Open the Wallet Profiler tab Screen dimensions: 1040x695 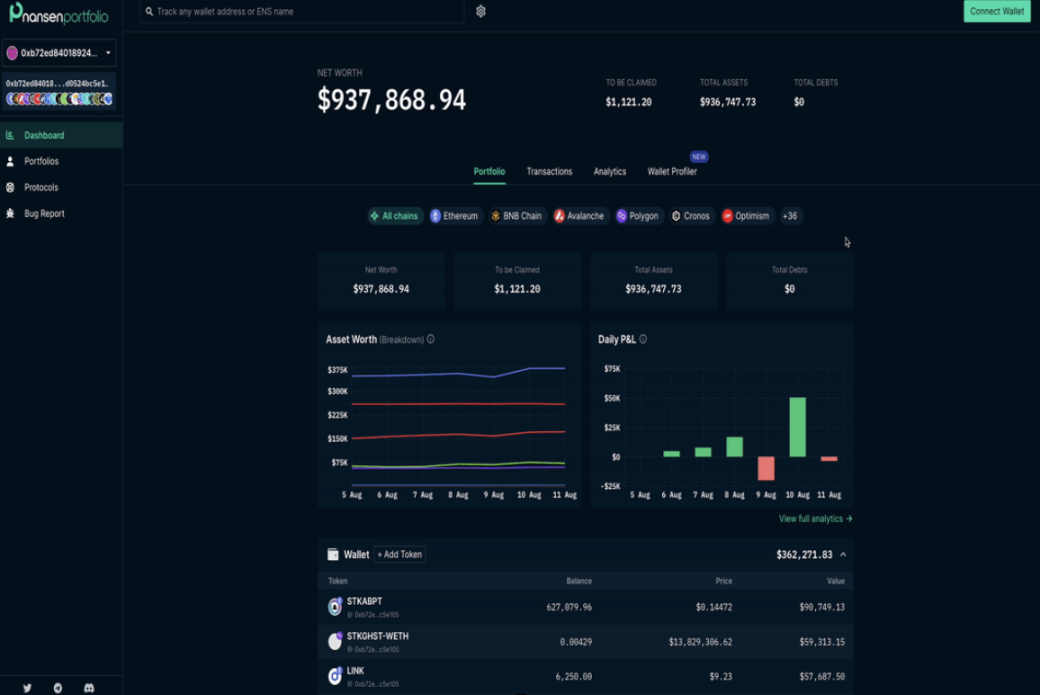(x=671, y=171)
